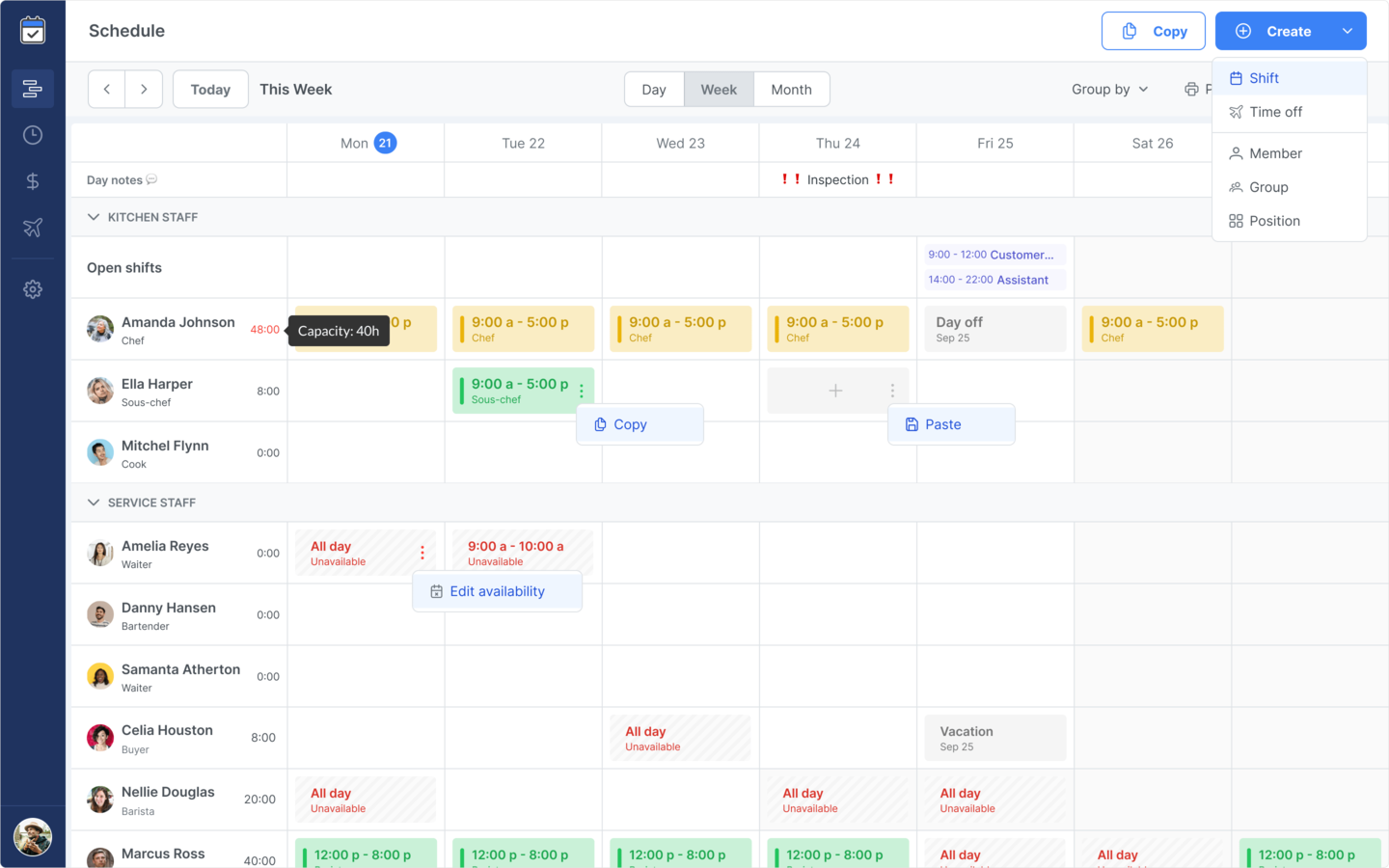This screenshot has width=1389, height=868.
Task: Open the schedule view in sidebar
Action: [x=33, y=89]
